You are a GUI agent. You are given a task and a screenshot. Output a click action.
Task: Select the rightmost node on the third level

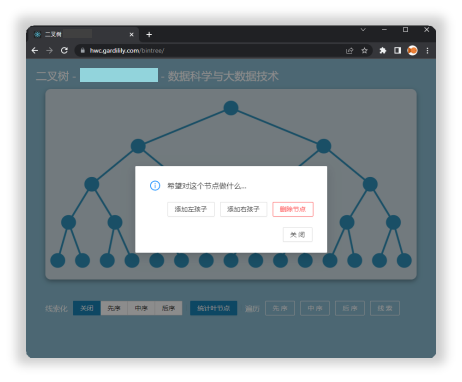point(370,184)
